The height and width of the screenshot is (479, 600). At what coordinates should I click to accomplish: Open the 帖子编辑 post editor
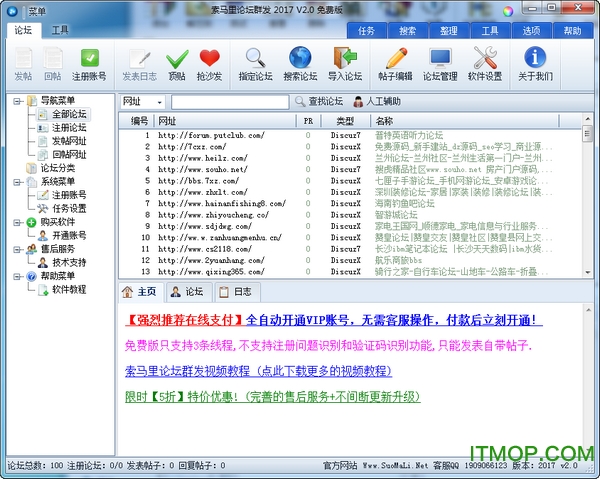tap(395, 64)
